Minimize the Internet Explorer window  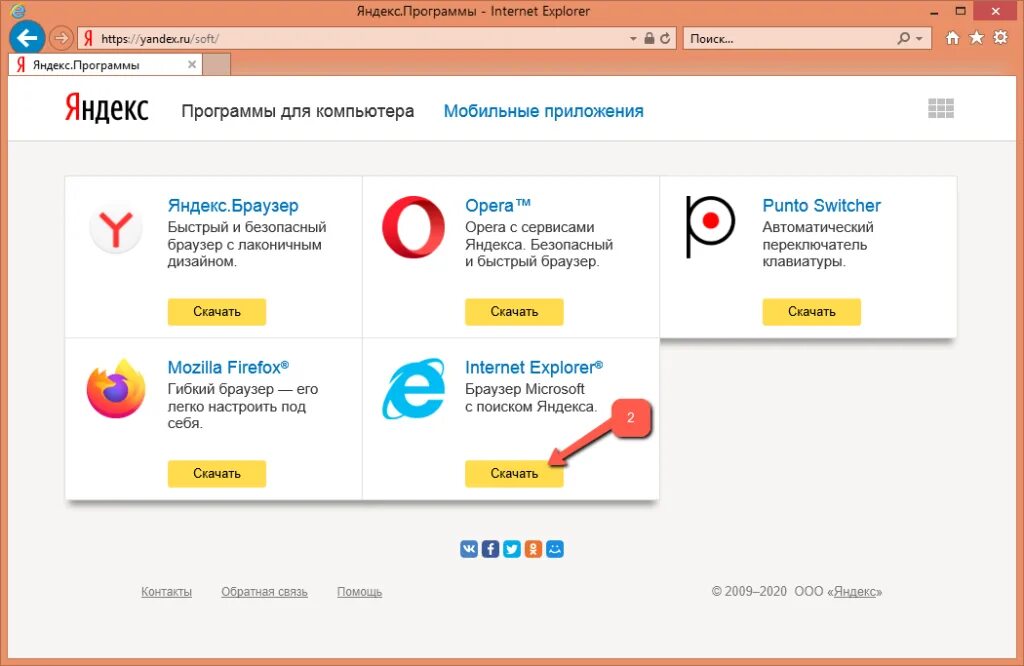(x=935, y=11)
